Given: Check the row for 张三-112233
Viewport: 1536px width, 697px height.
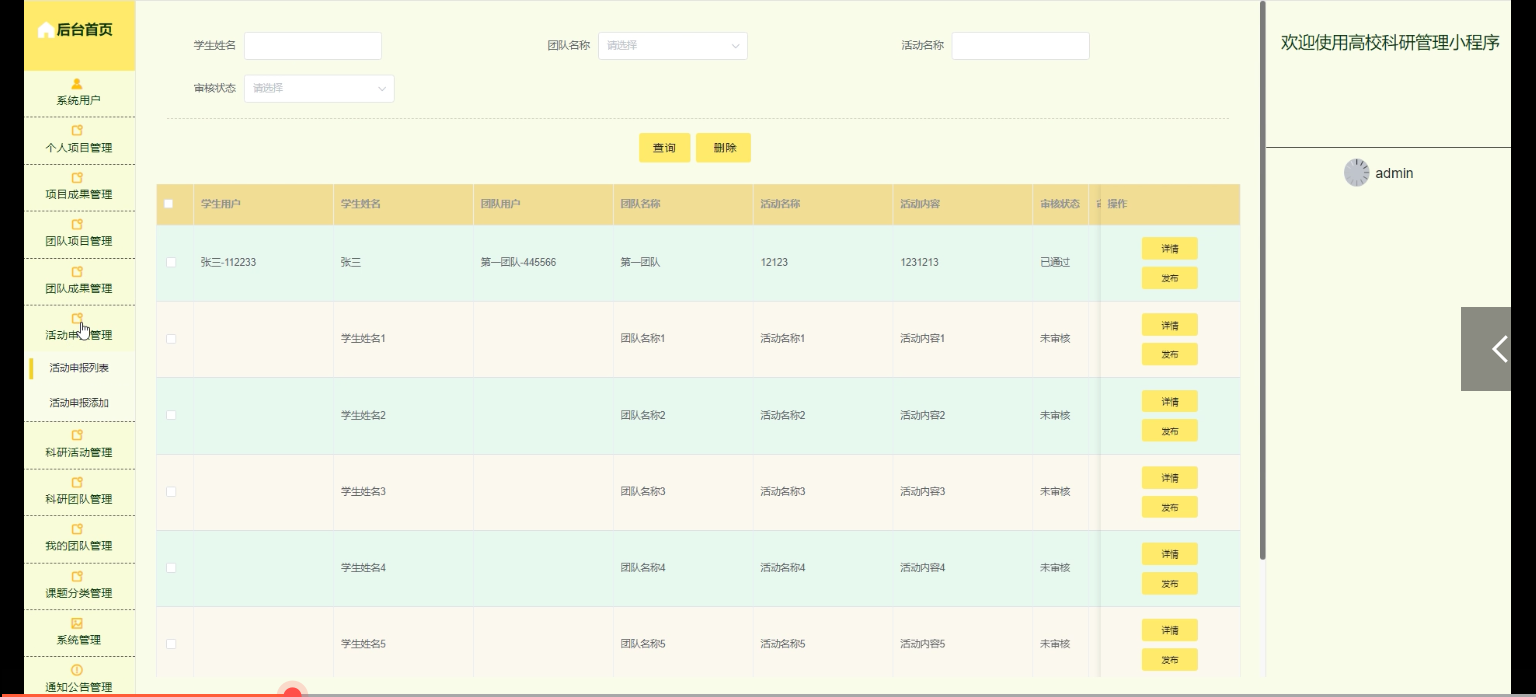Looking at the screenshot, I should click(x=171, y=262).
